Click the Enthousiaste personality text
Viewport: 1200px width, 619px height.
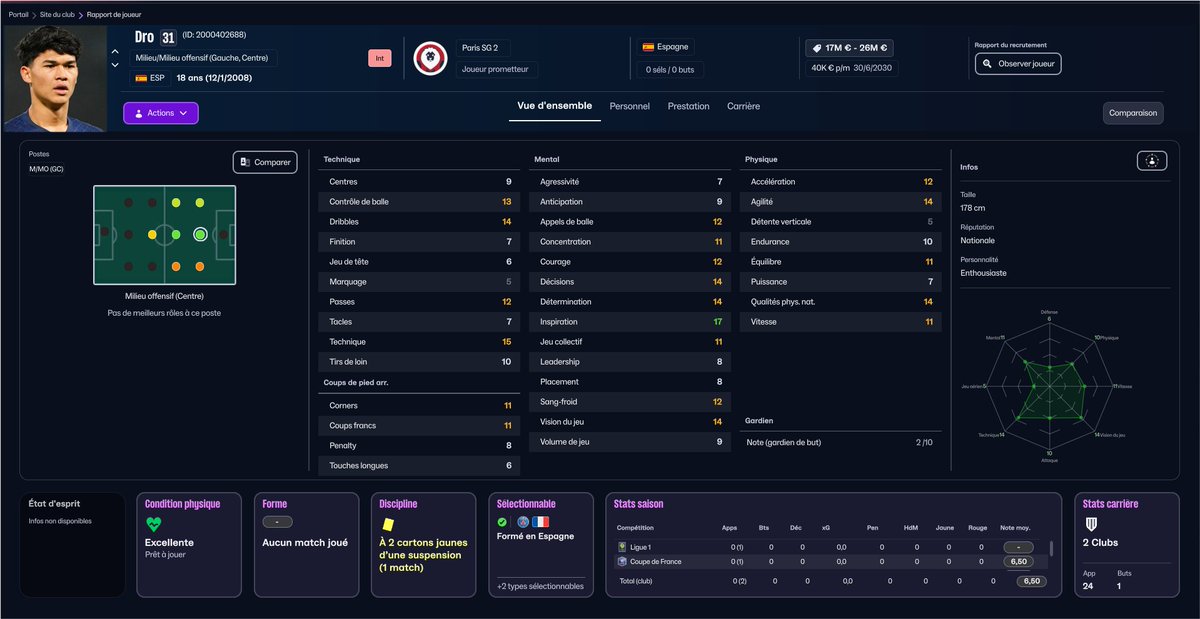[x=983, y=273]
